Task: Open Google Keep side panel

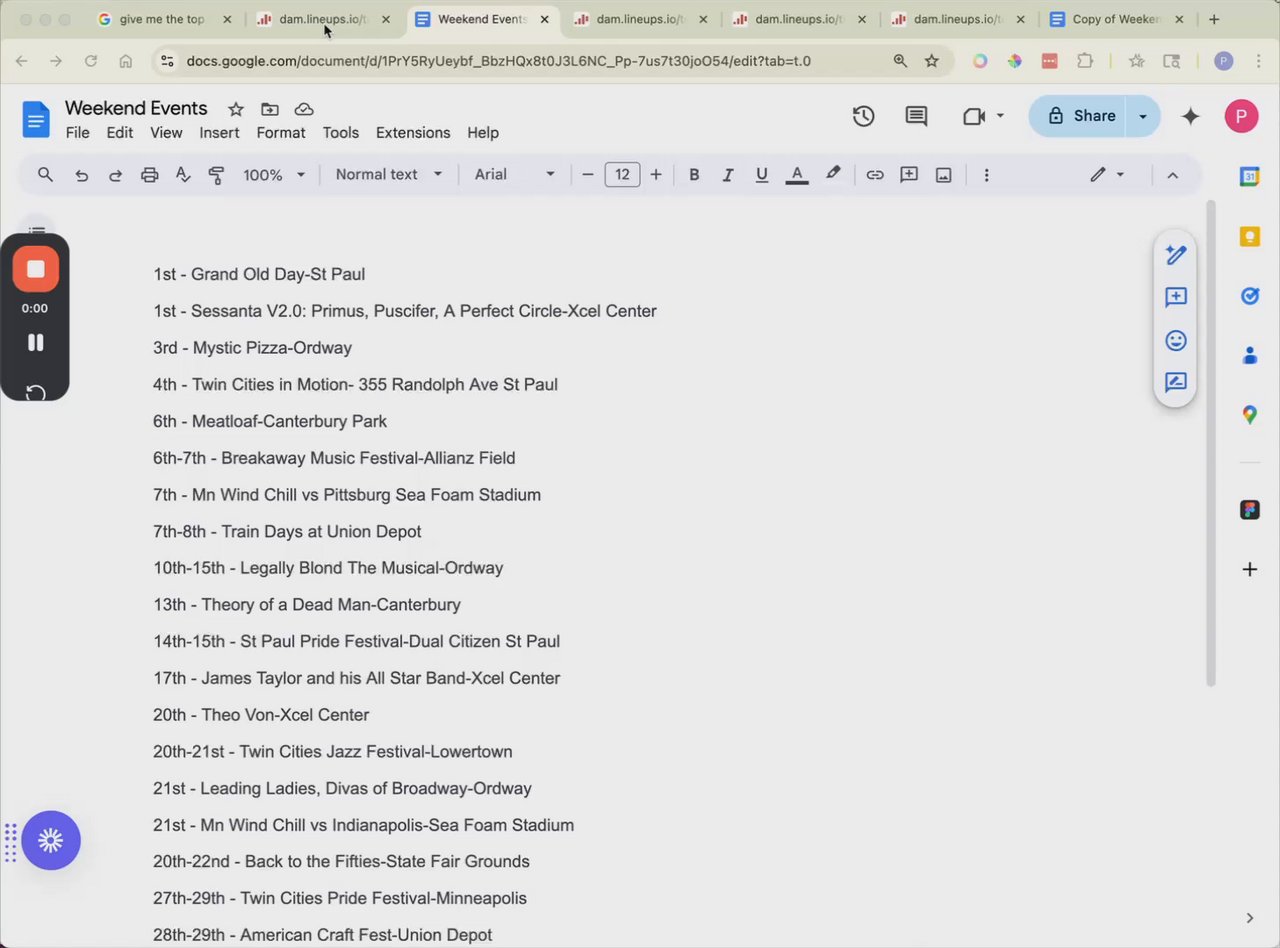Action: 1249,237
